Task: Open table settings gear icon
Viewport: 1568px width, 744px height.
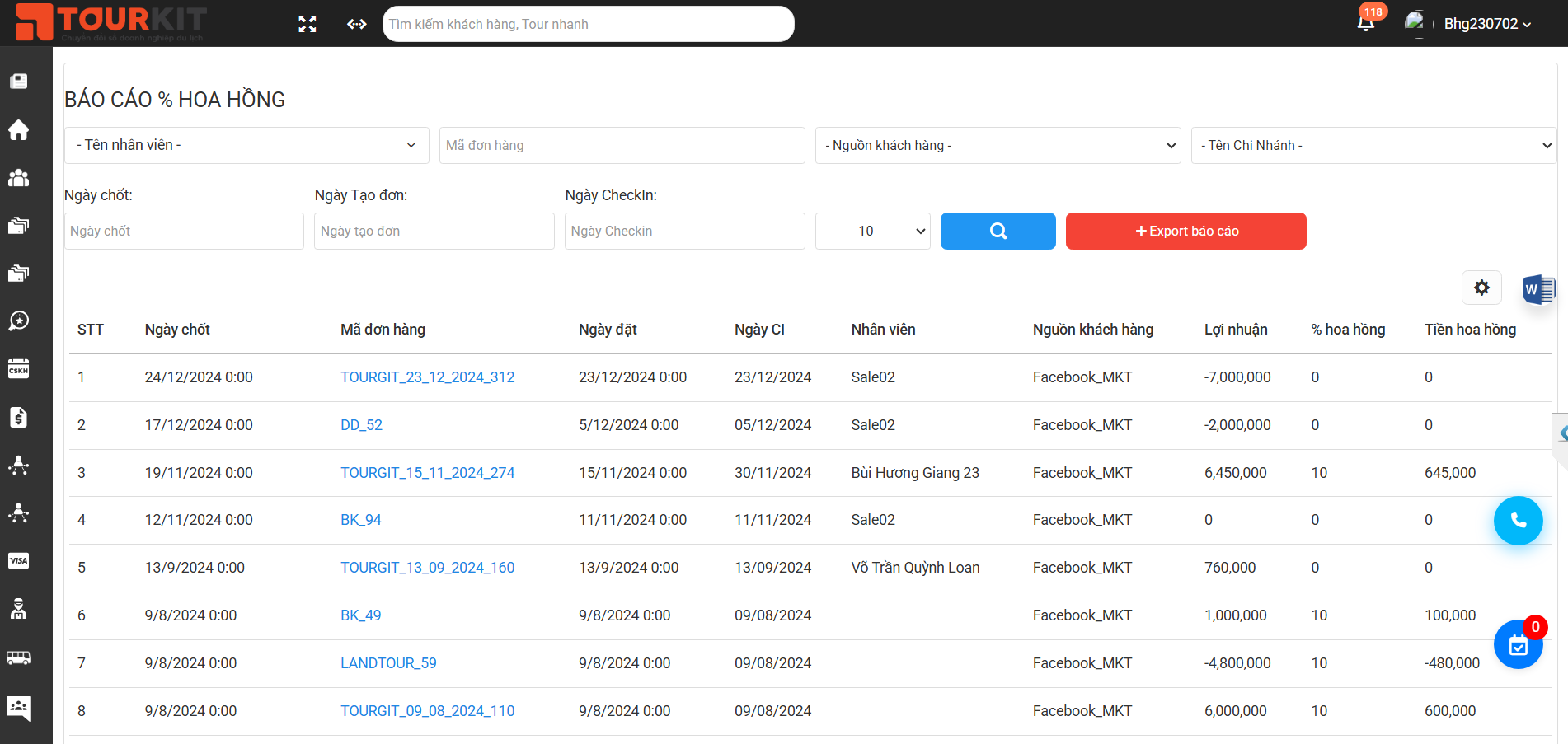Action: [x=1481, y=288]
